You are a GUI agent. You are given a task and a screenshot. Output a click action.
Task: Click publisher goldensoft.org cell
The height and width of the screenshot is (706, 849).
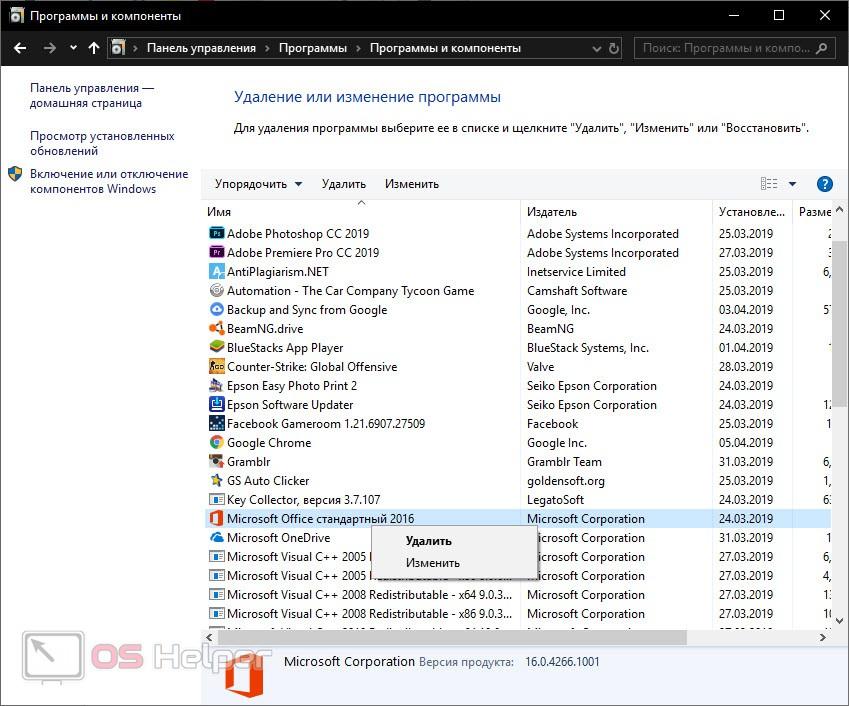[x=565, y=481]
